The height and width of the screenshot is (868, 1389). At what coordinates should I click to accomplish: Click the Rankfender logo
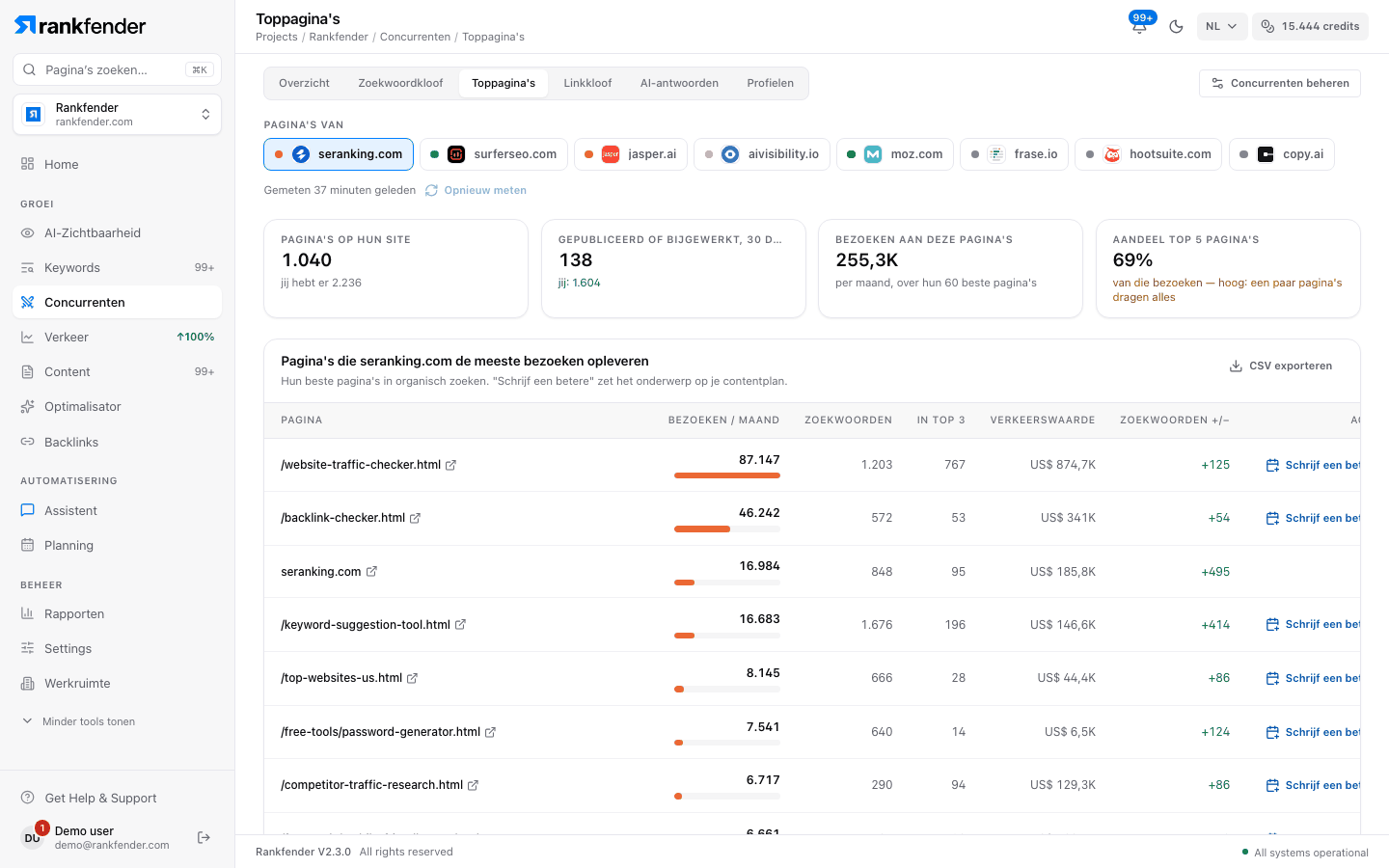point(80,26)
